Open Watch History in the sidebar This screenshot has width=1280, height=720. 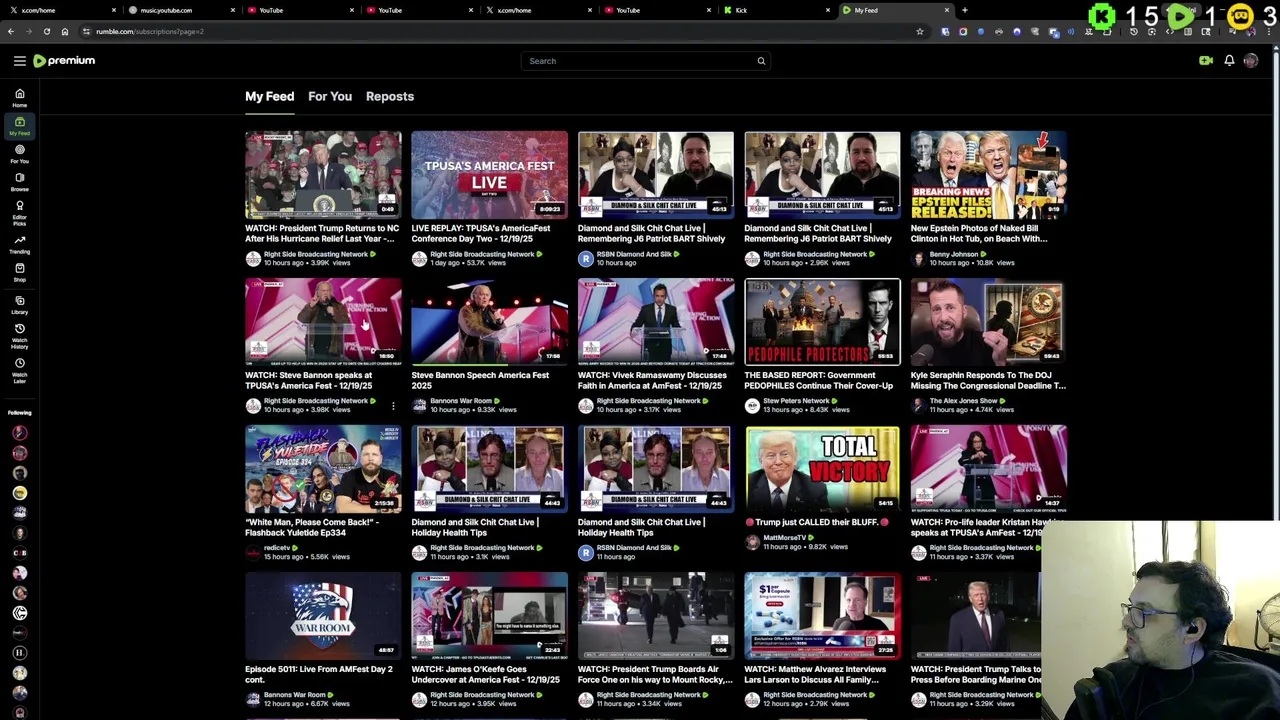click(19, 336)
